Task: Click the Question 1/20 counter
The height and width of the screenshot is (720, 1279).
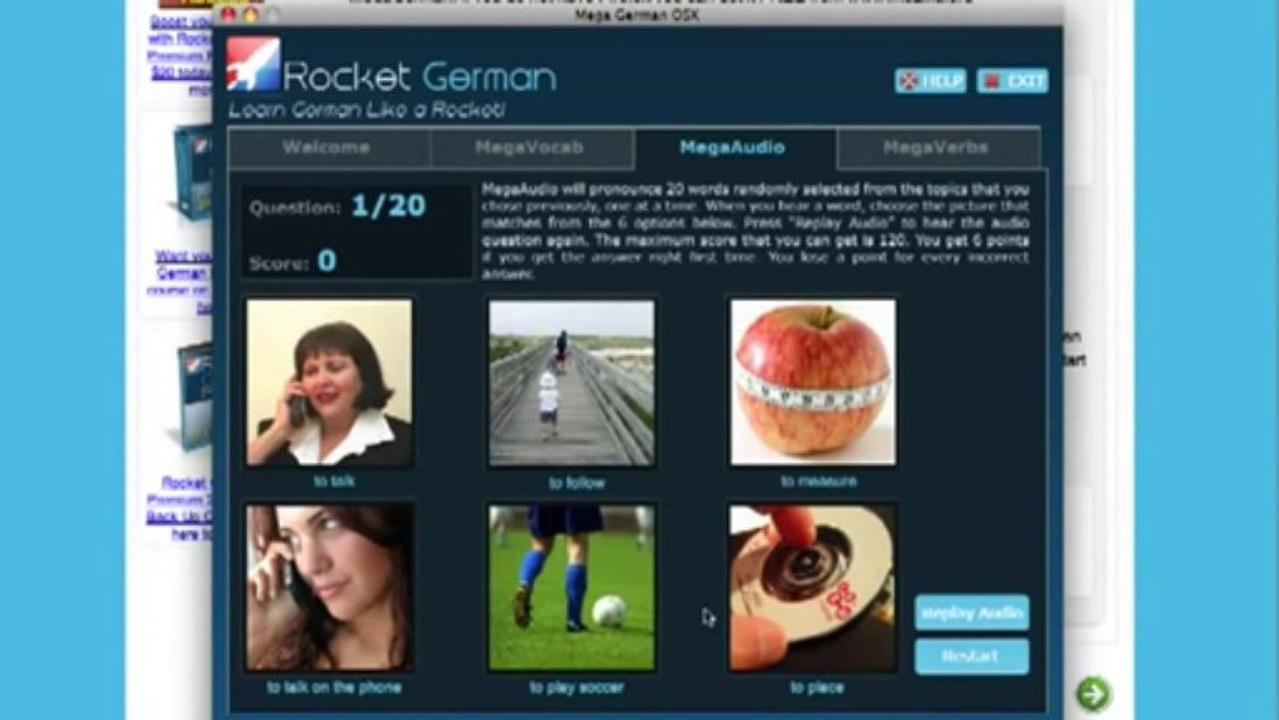Action: pos(338,207)
